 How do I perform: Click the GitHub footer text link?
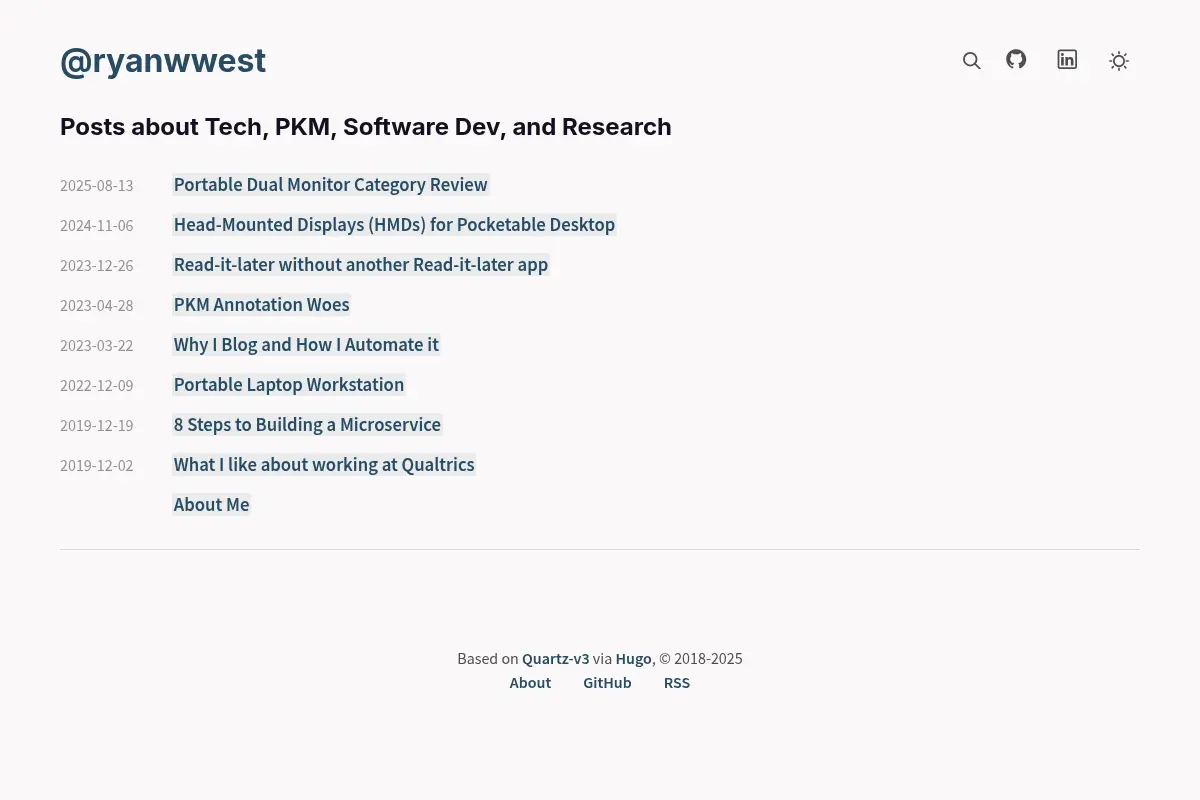(607, 683)
